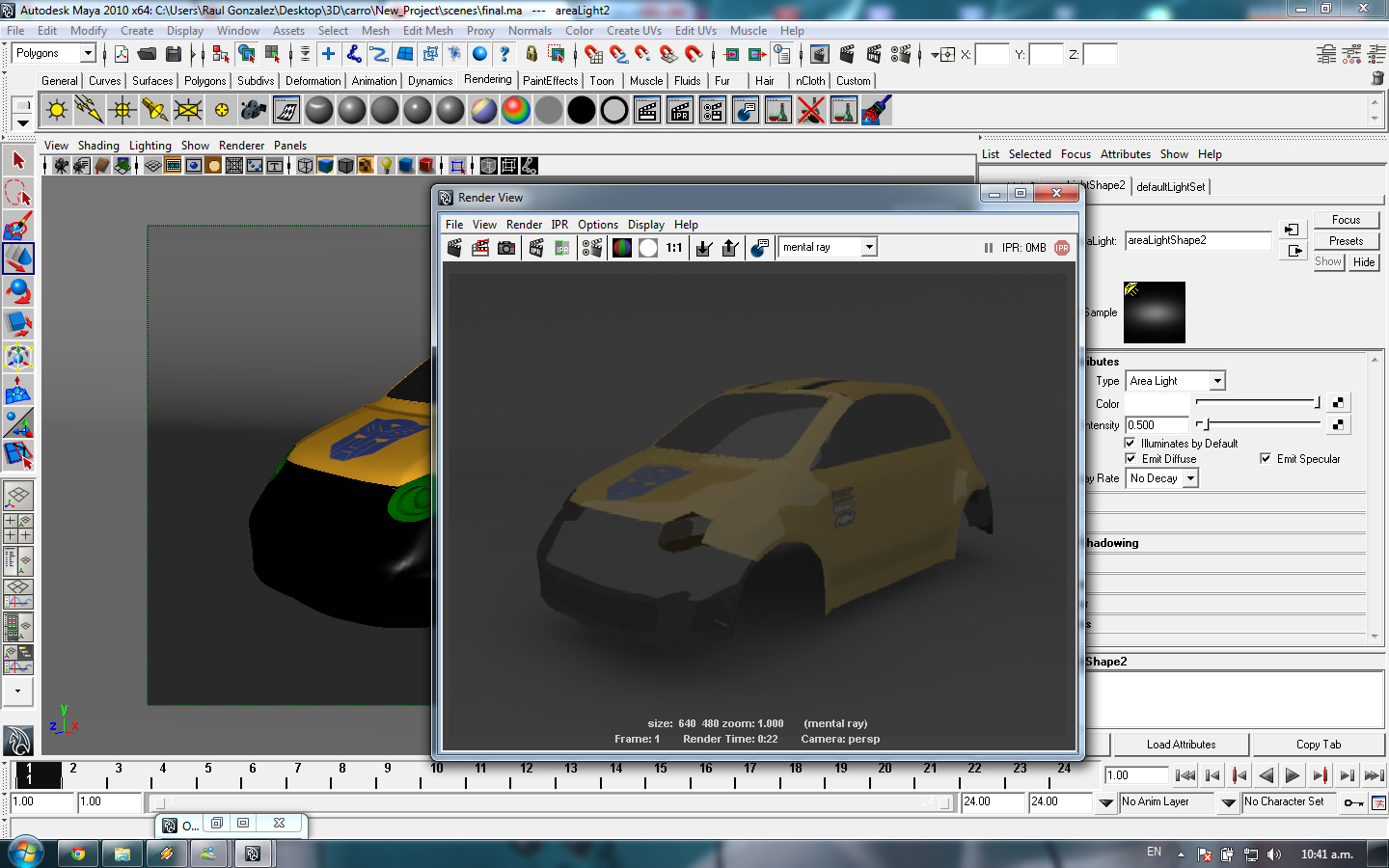Click the snapshot camera icon in Render View
1389x868 pixels.
(x=506, y=248)
